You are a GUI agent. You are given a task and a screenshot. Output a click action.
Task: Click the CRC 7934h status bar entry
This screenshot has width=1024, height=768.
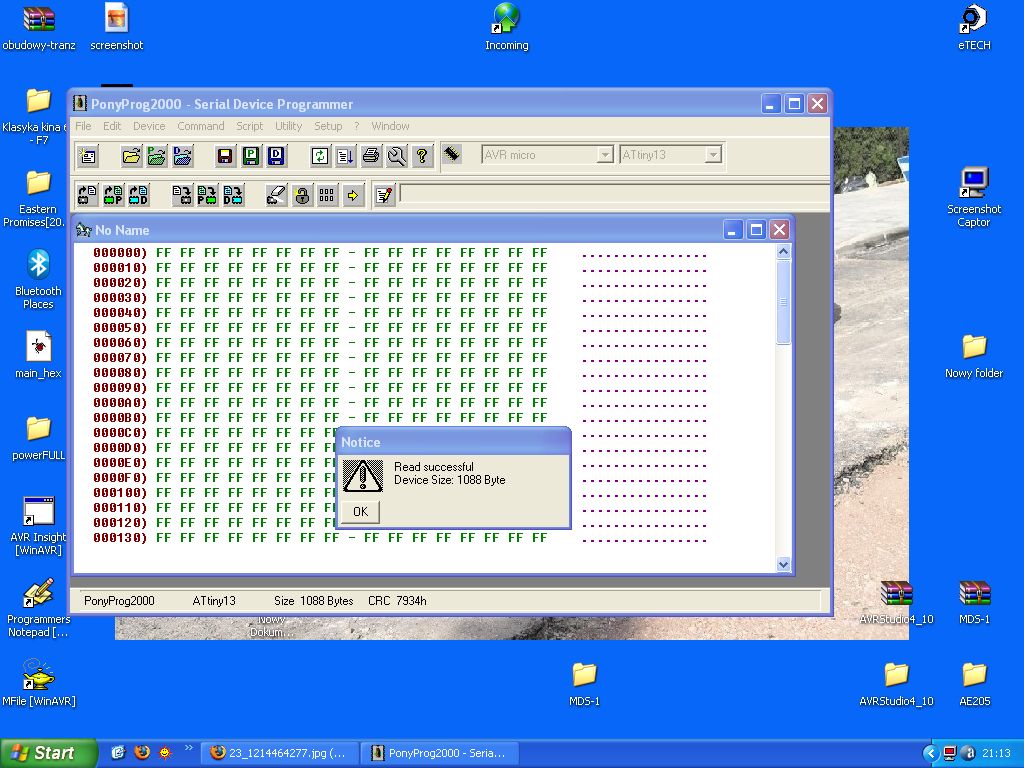397,601
